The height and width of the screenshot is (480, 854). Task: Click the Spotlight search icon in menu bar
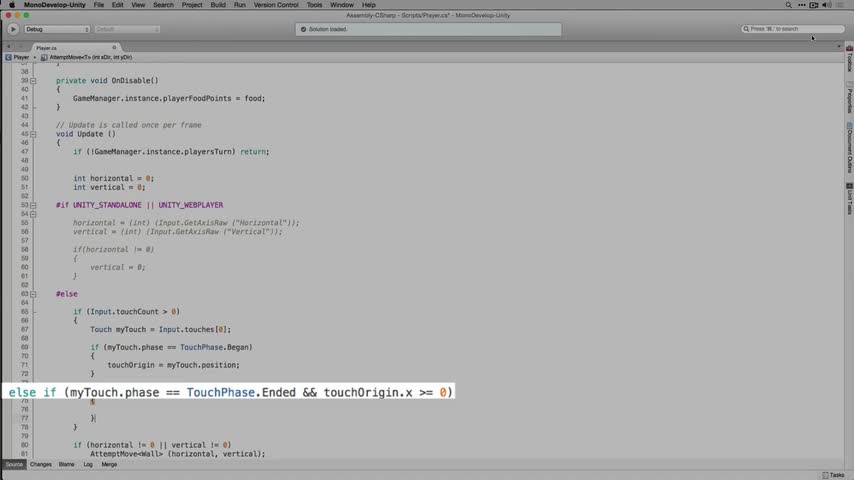tap(789, 5)
